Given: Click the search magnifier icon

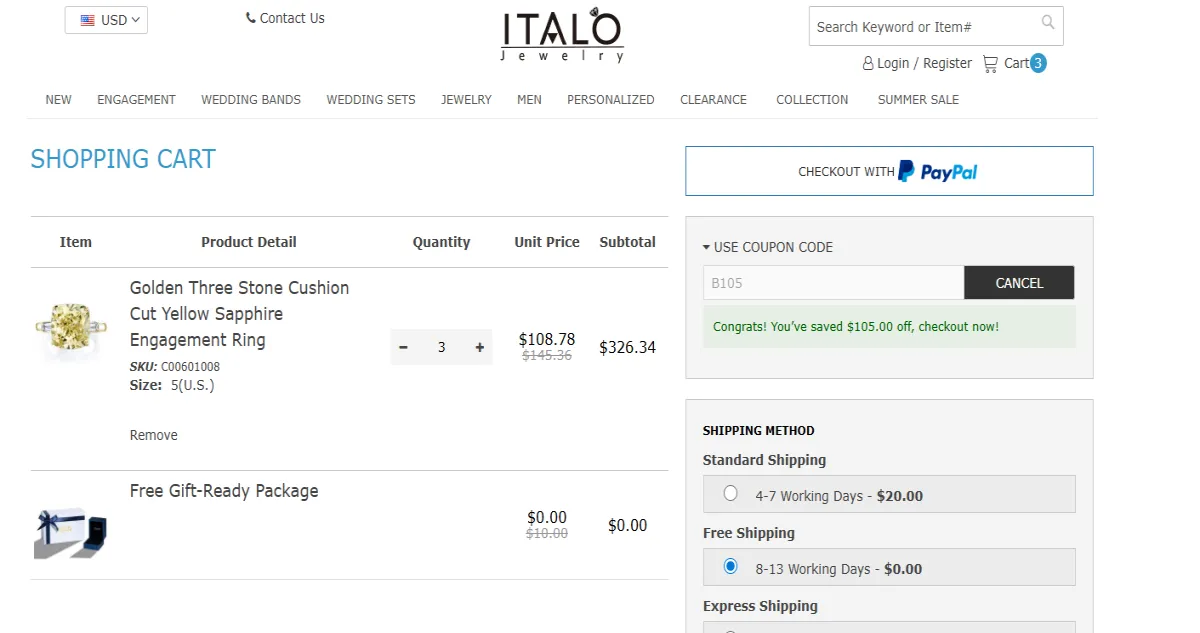Looking at the screenshot, I should tap(1047, 22).
